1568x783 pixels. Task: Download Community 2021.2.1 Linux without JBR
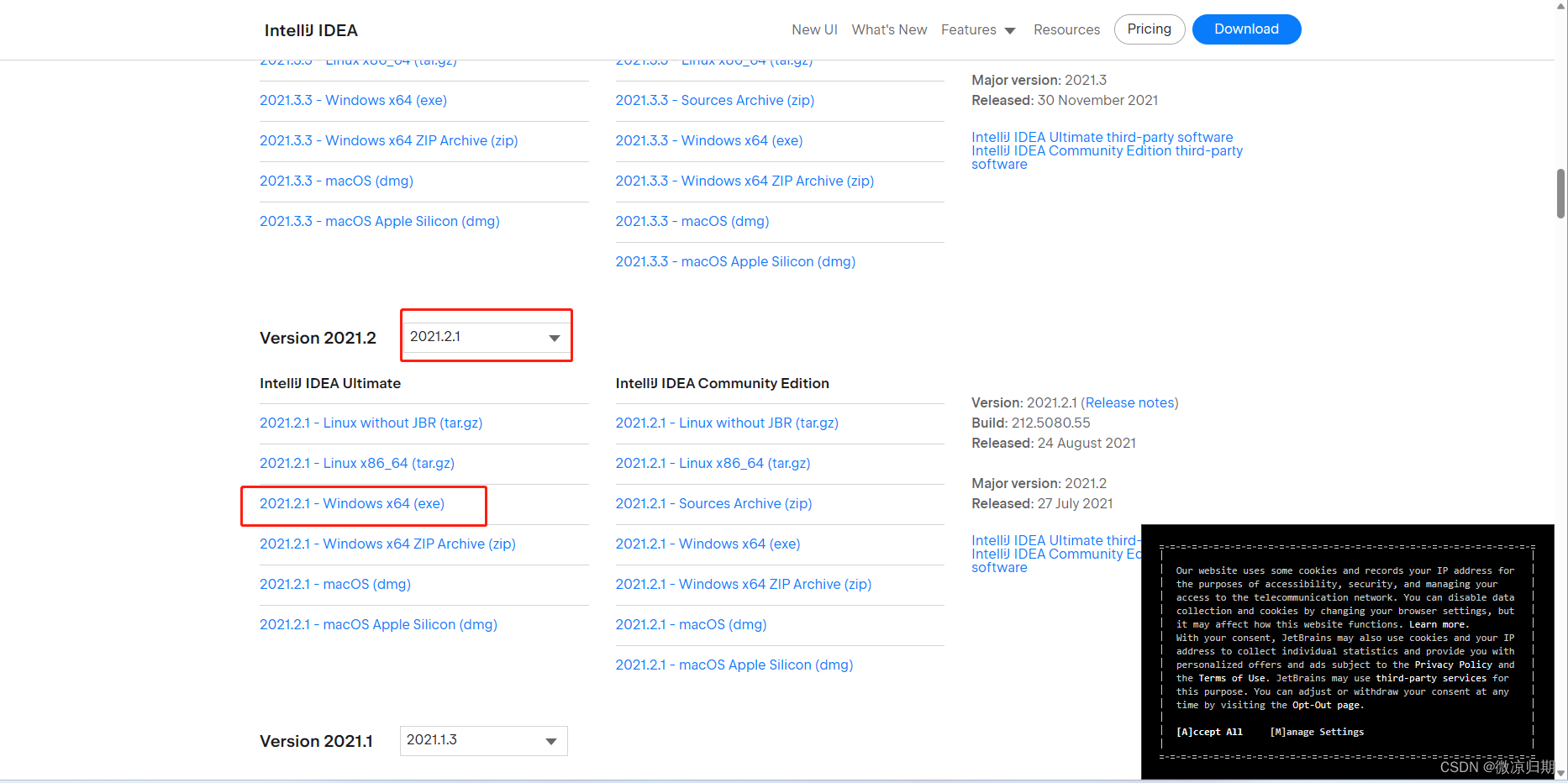coord(727,423)
